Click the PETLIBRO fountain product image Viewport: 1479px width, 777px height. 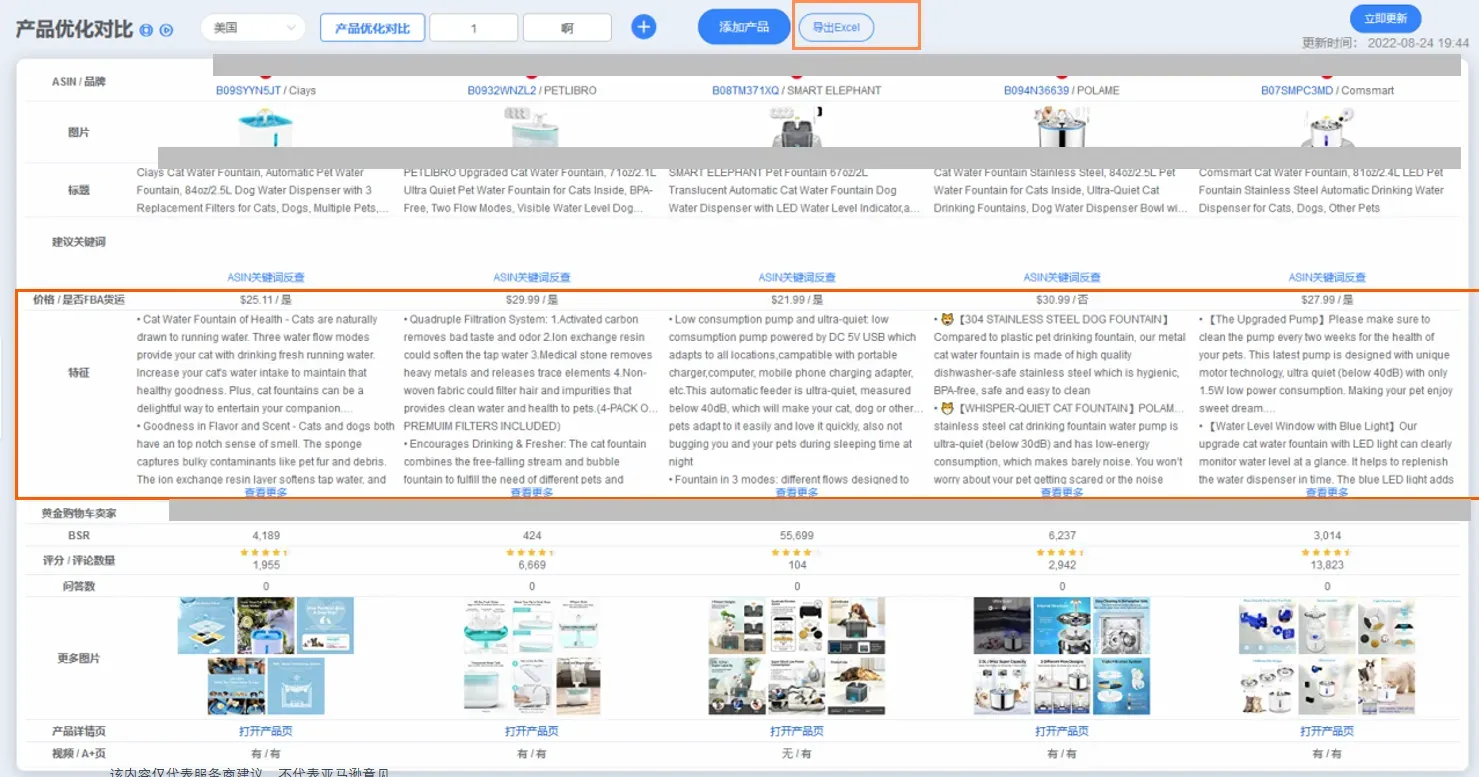(x=531, y=129)
